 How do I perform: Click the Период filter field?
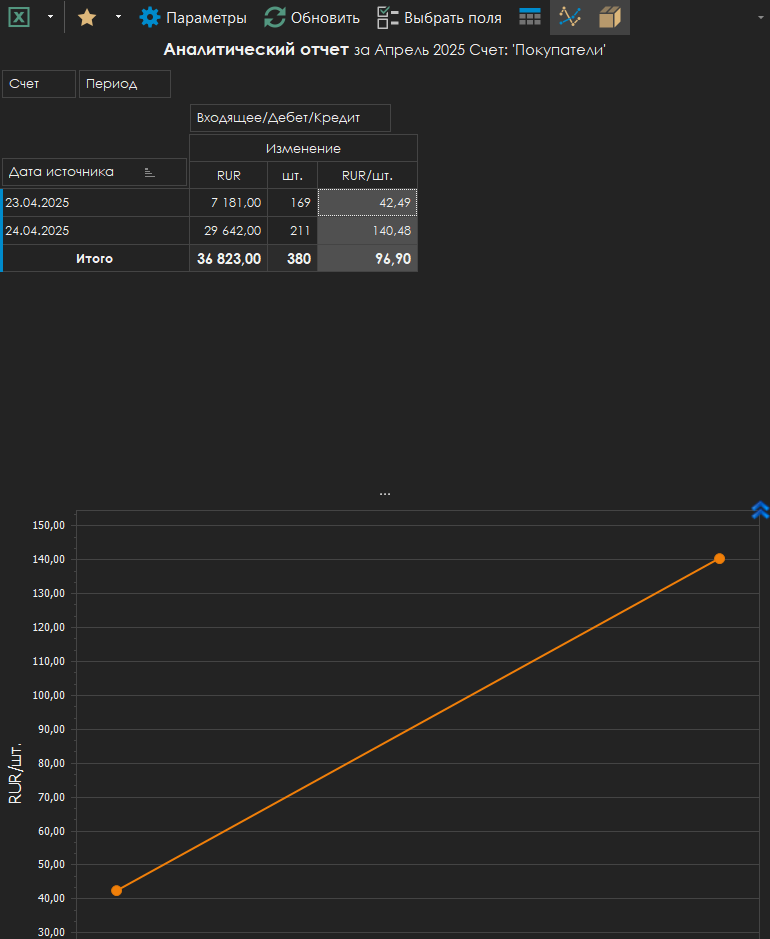pos(124,84)
